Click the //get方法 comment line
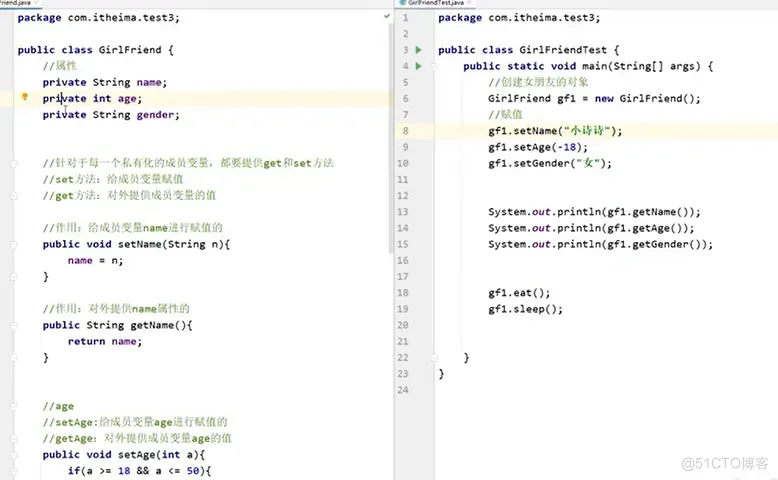778x480 pixels. coord(130,196)
